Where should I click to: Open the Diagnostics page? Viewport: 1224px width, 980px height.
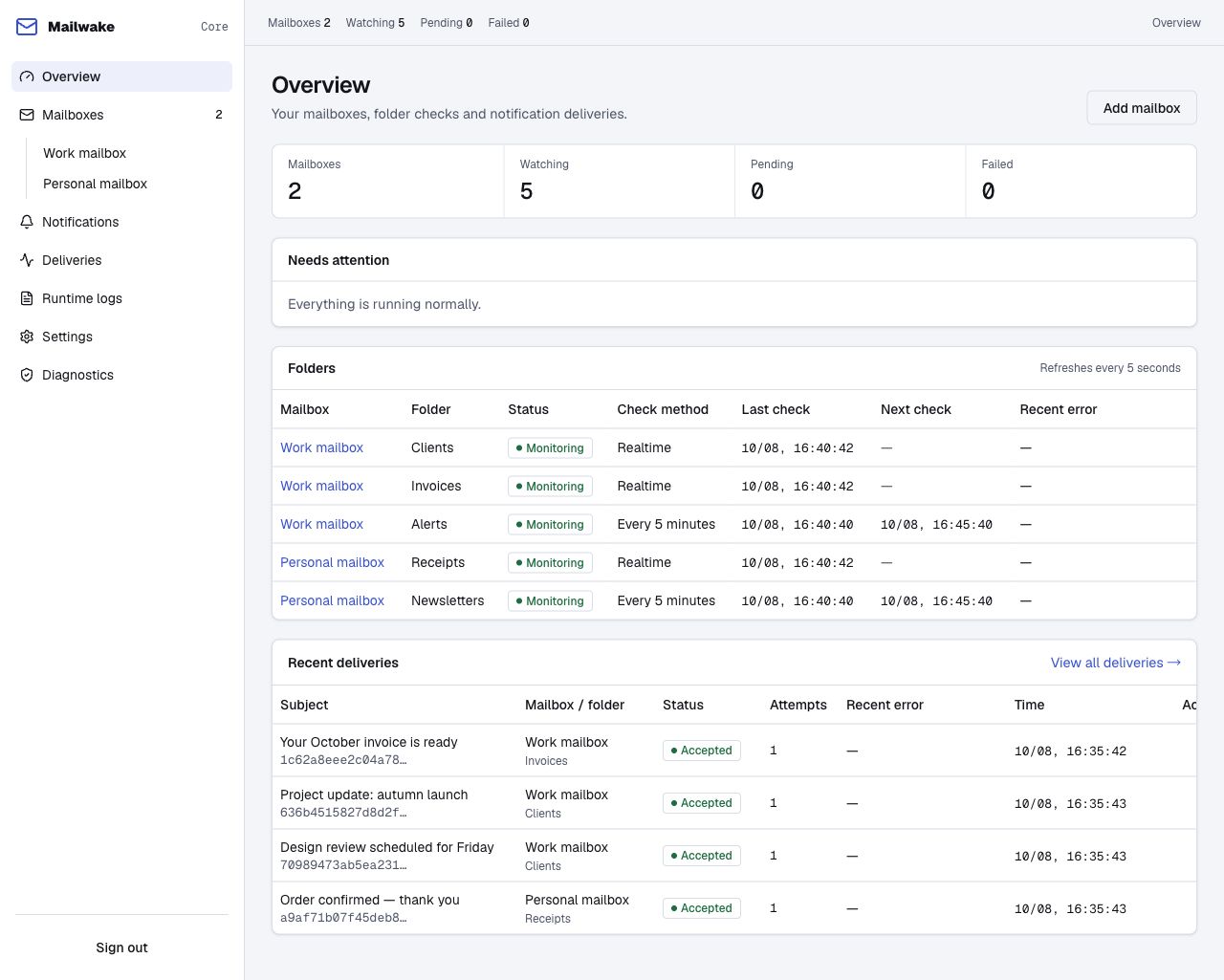tap(121, 375)
